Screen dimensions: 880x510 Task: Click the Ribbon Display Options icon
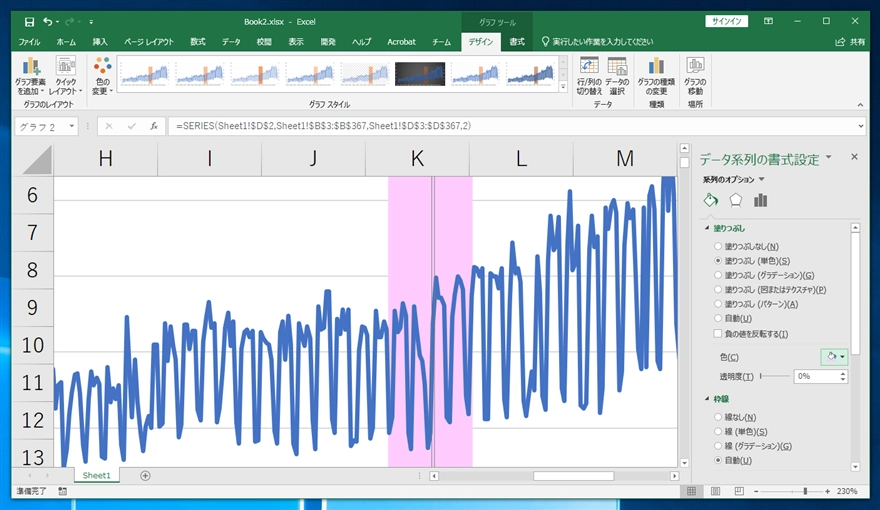768,21
